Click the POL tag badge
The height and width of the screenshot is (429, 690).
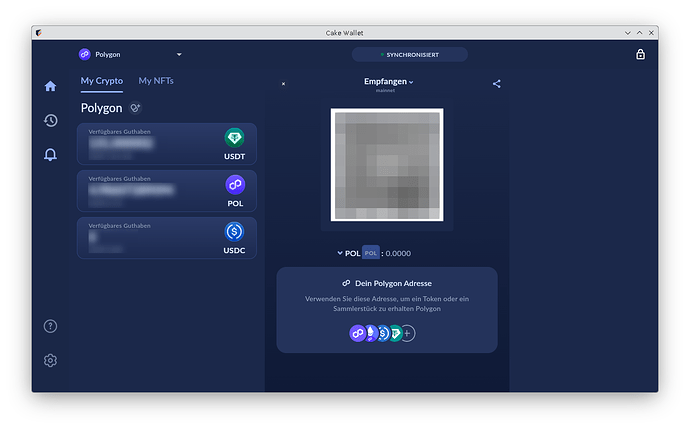pyautogui.click(x=371, y=253)
